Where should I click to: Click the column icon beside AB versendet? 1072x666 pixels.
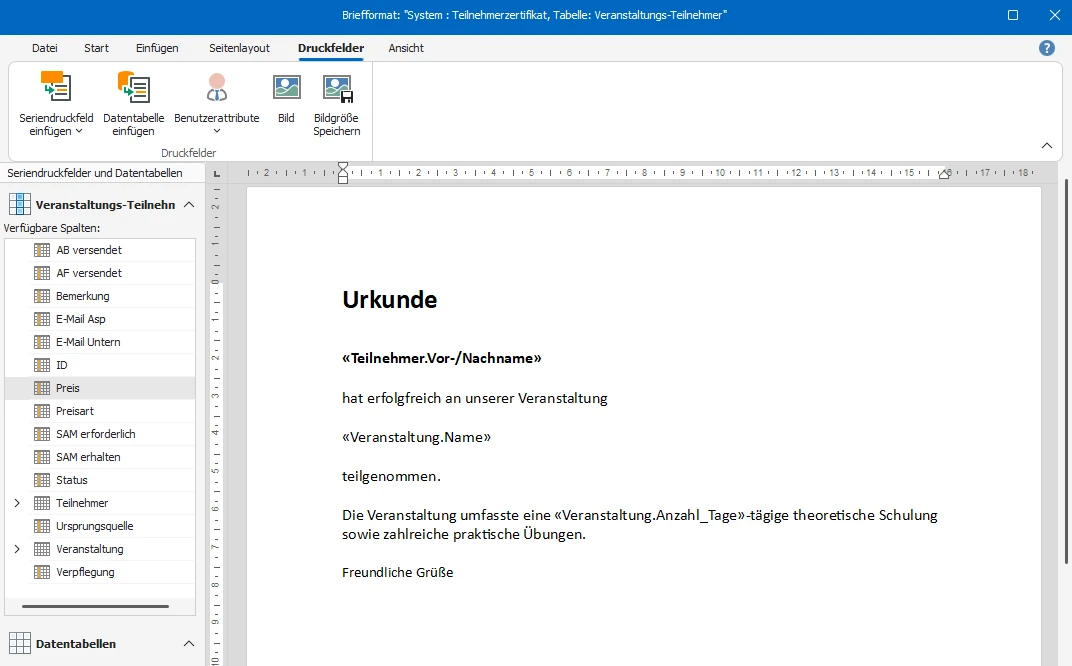pos(42,250)
